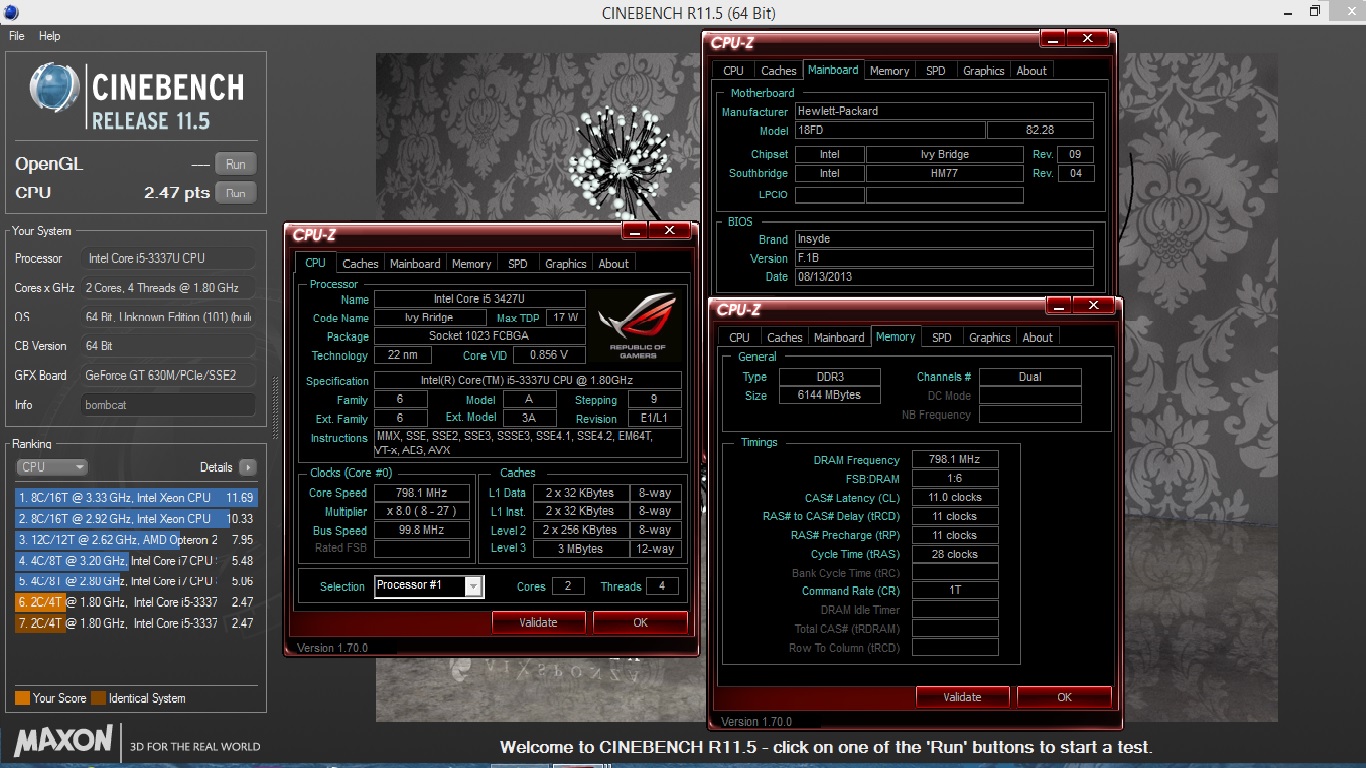The image size is (1366, 768).
Task: Click OK in the CPU-Z Memory window
Action: (1064, 697)
